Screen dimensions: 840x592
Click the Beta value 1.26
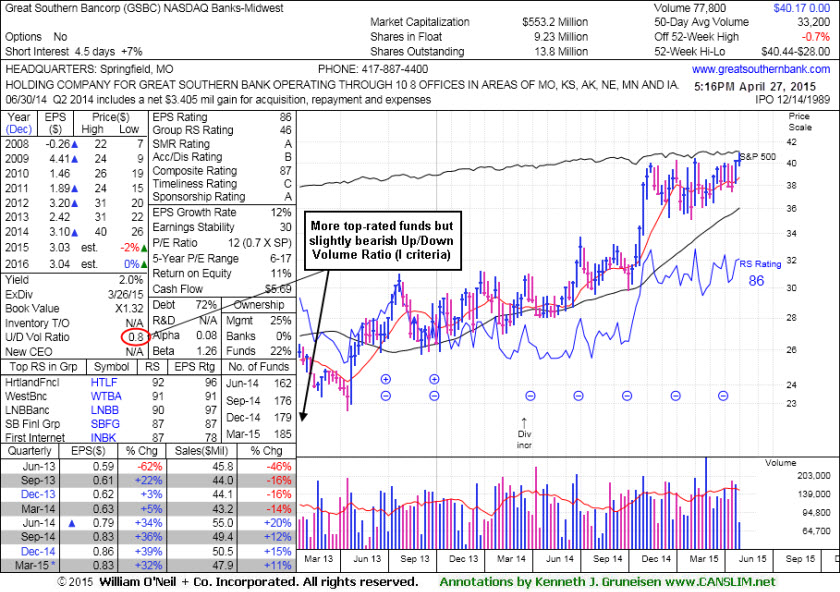(x=207, y=351)
